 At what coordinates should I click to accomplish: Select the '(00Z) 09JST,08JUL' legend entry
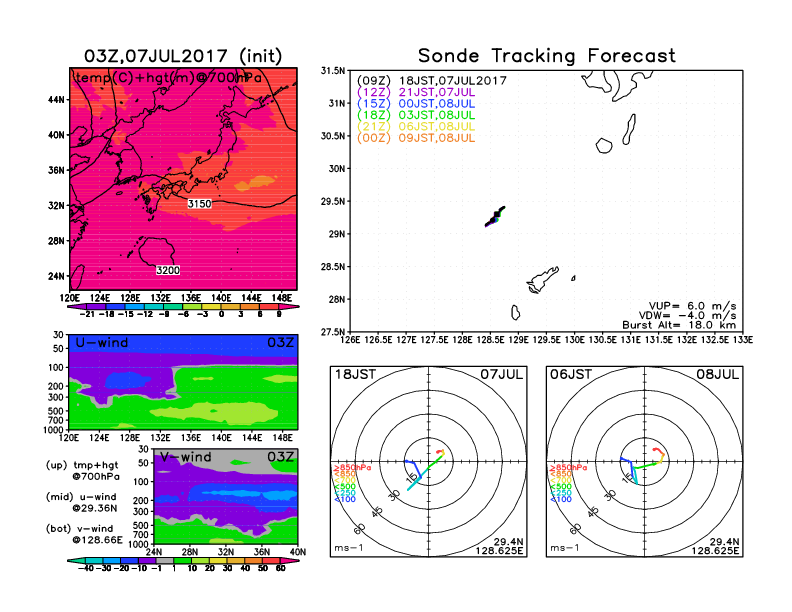416,138
